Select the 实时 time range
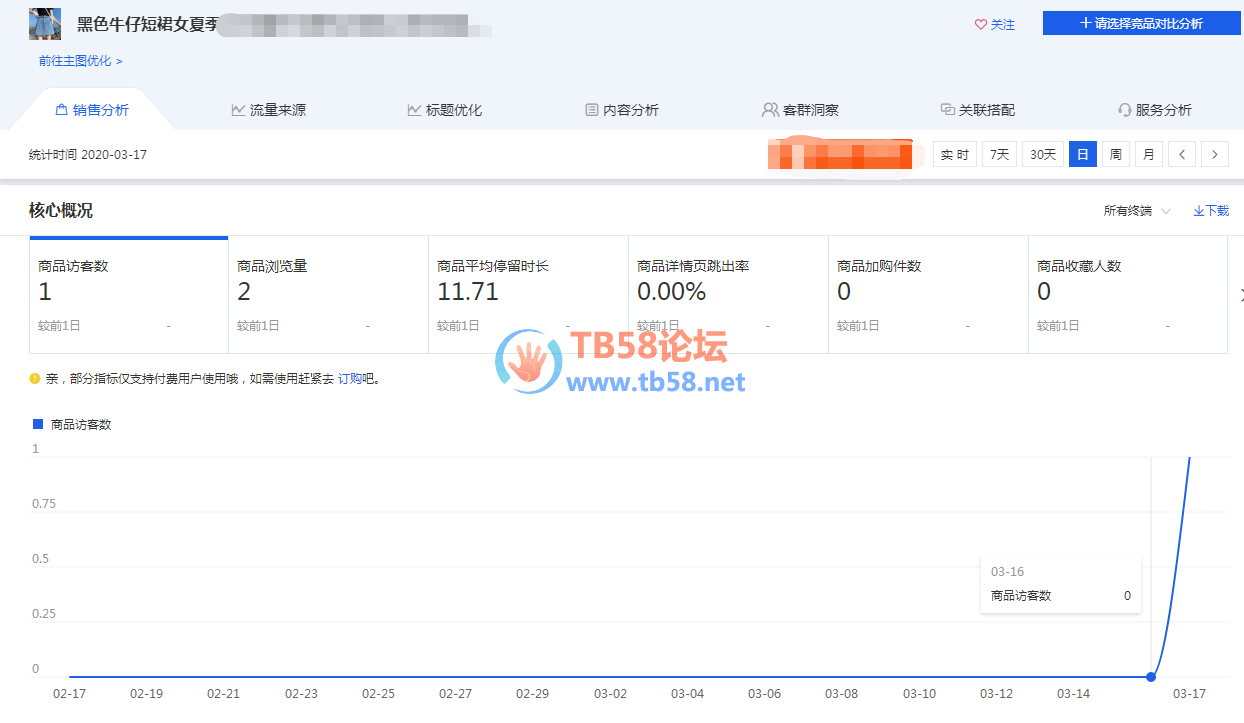This screenshot has height=723, width=1244. 954,155
